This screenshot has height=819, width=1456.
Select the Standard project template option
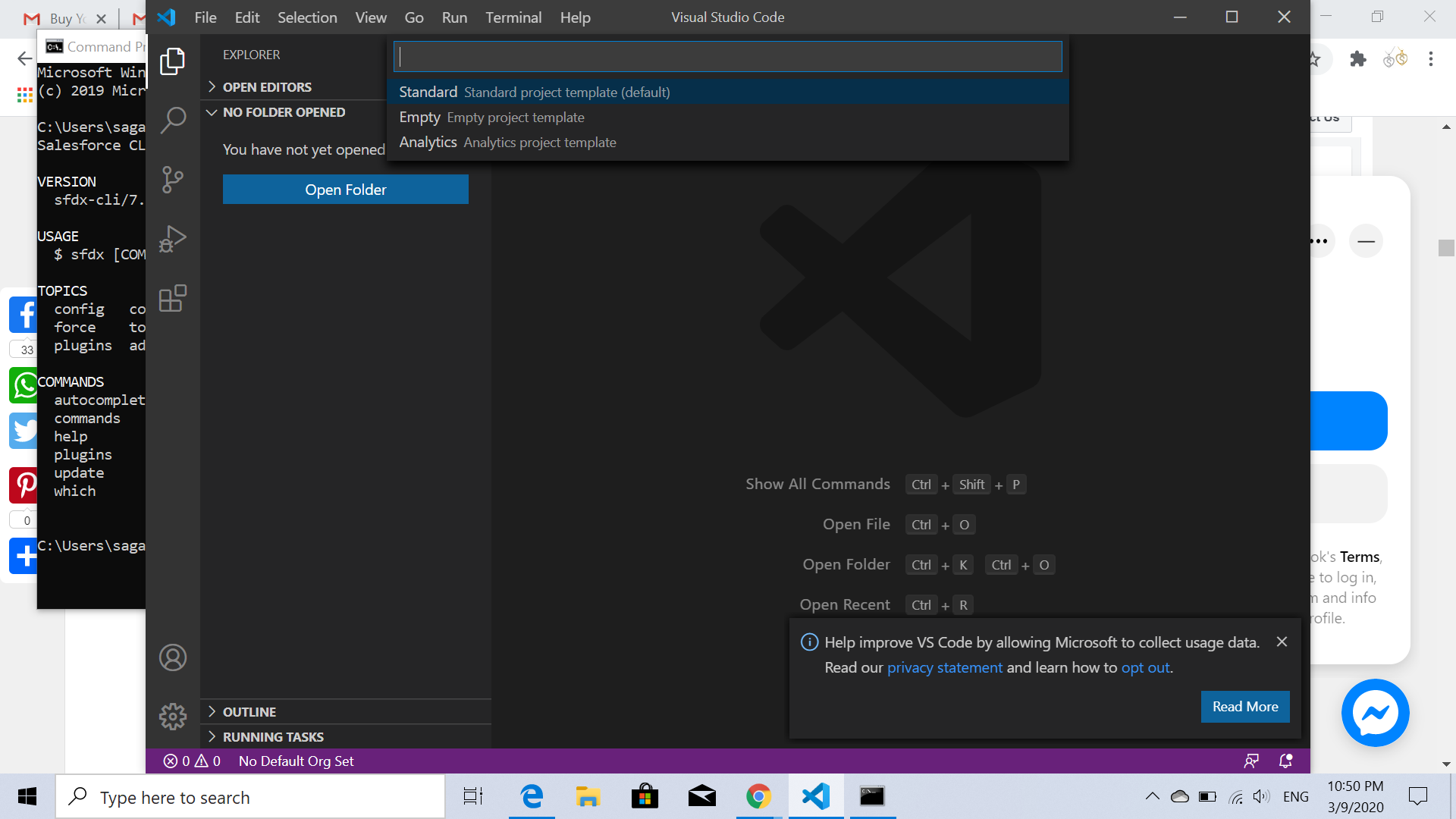coord(728,92)
